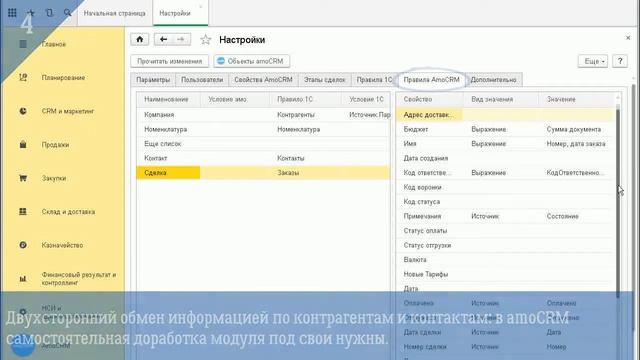Viewport: 640px width, 360px height.
Task: Open the functions menu grid icon
Action: pyautogui.click(x=12, y=13)
